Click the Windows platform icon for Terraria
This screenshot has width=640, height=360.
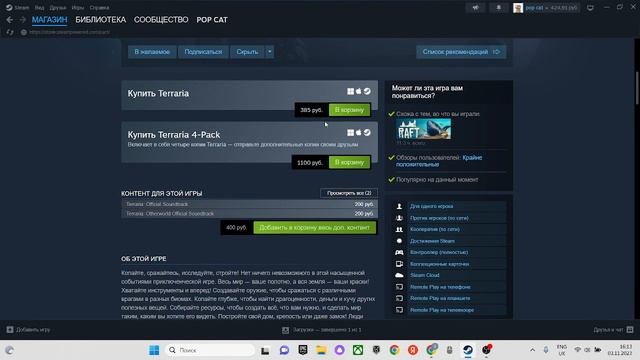point(350,91)
